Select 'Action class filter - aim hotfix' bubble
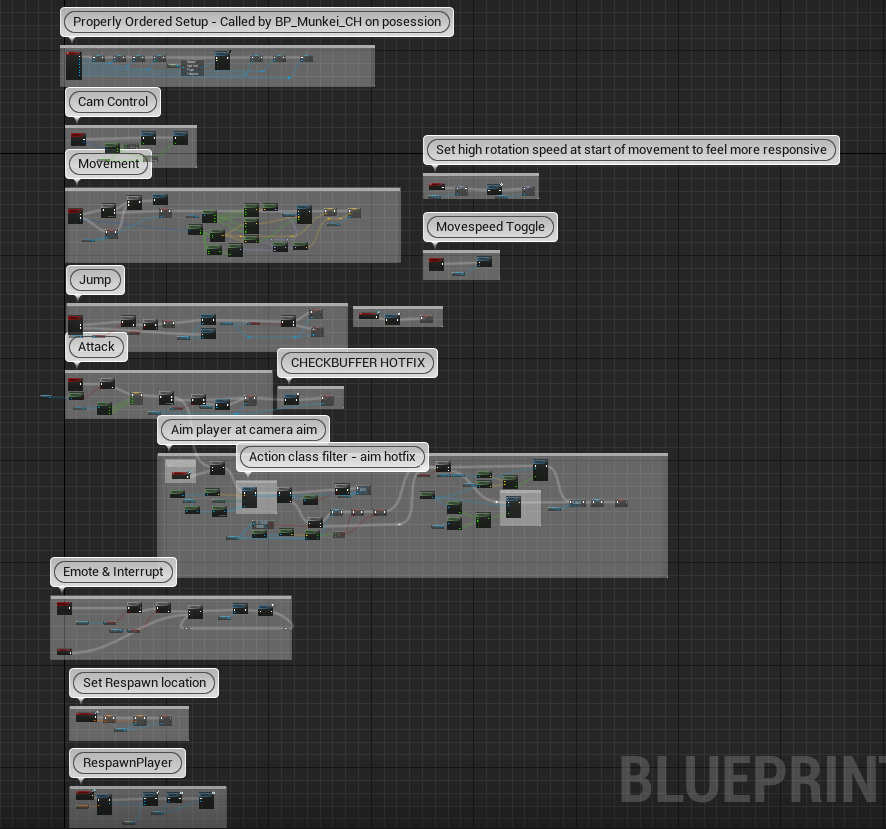The height and width of the screenshot is (829, 886). pos(332,457)
